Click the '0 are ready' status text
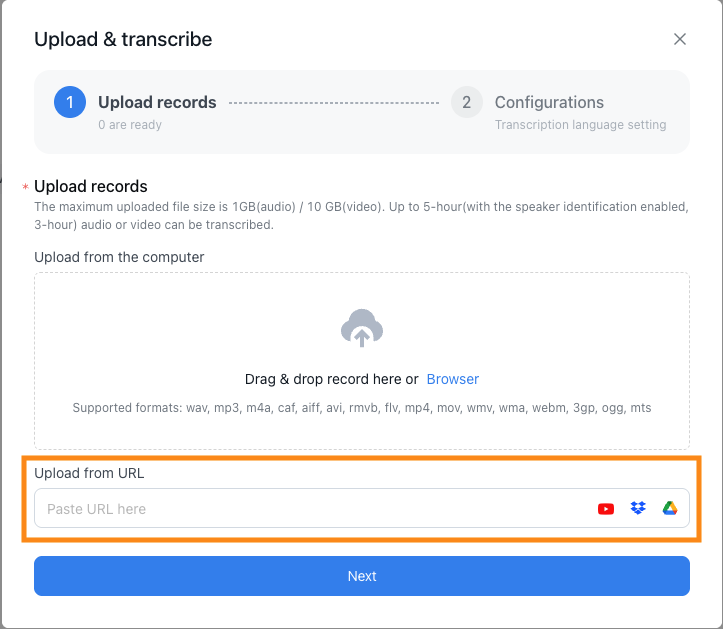 pos(130,125)
